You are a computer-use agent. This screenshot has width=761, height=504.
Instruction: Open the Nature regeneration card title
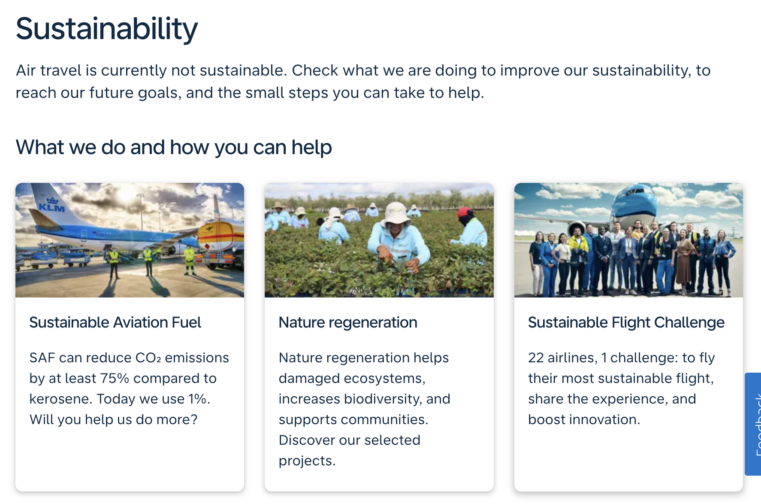[347, 322]
